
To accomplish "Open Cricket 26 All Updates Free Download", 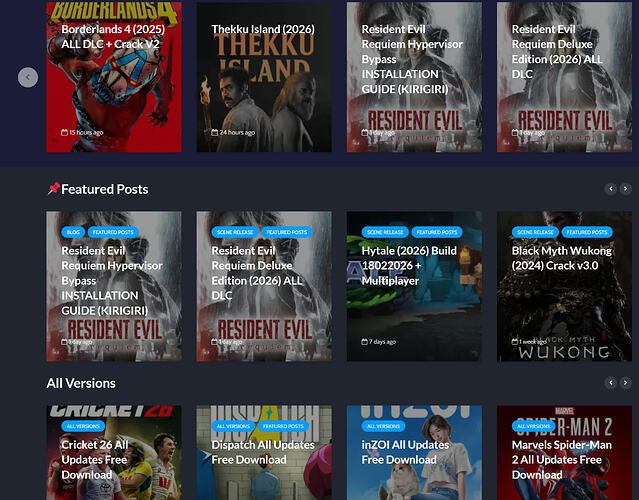I will (95, 460).
